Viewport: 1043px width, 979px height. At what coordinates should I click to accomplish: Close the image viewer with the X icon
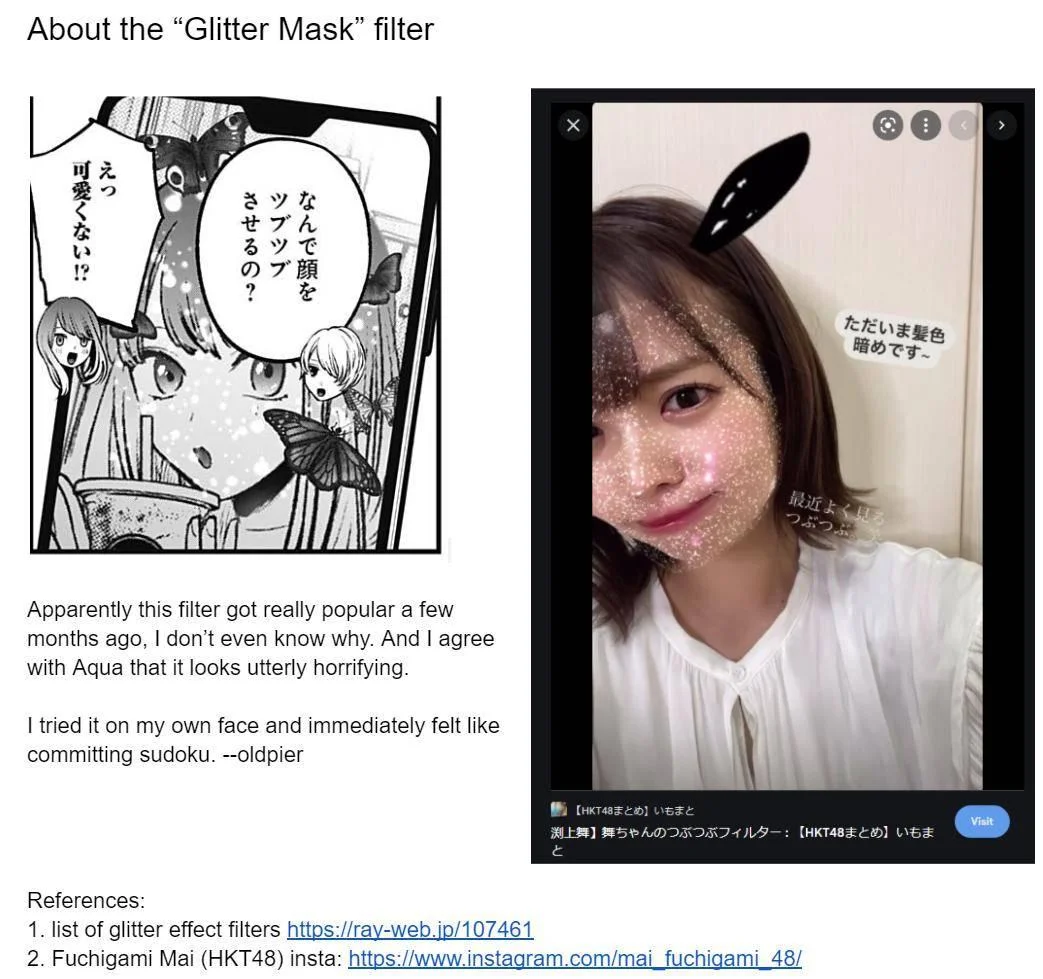point(573,125)
